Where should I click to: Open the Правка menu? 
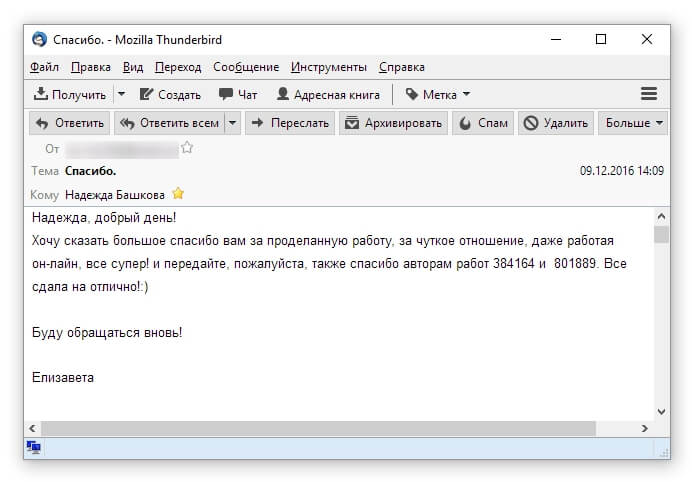[90, 67]
